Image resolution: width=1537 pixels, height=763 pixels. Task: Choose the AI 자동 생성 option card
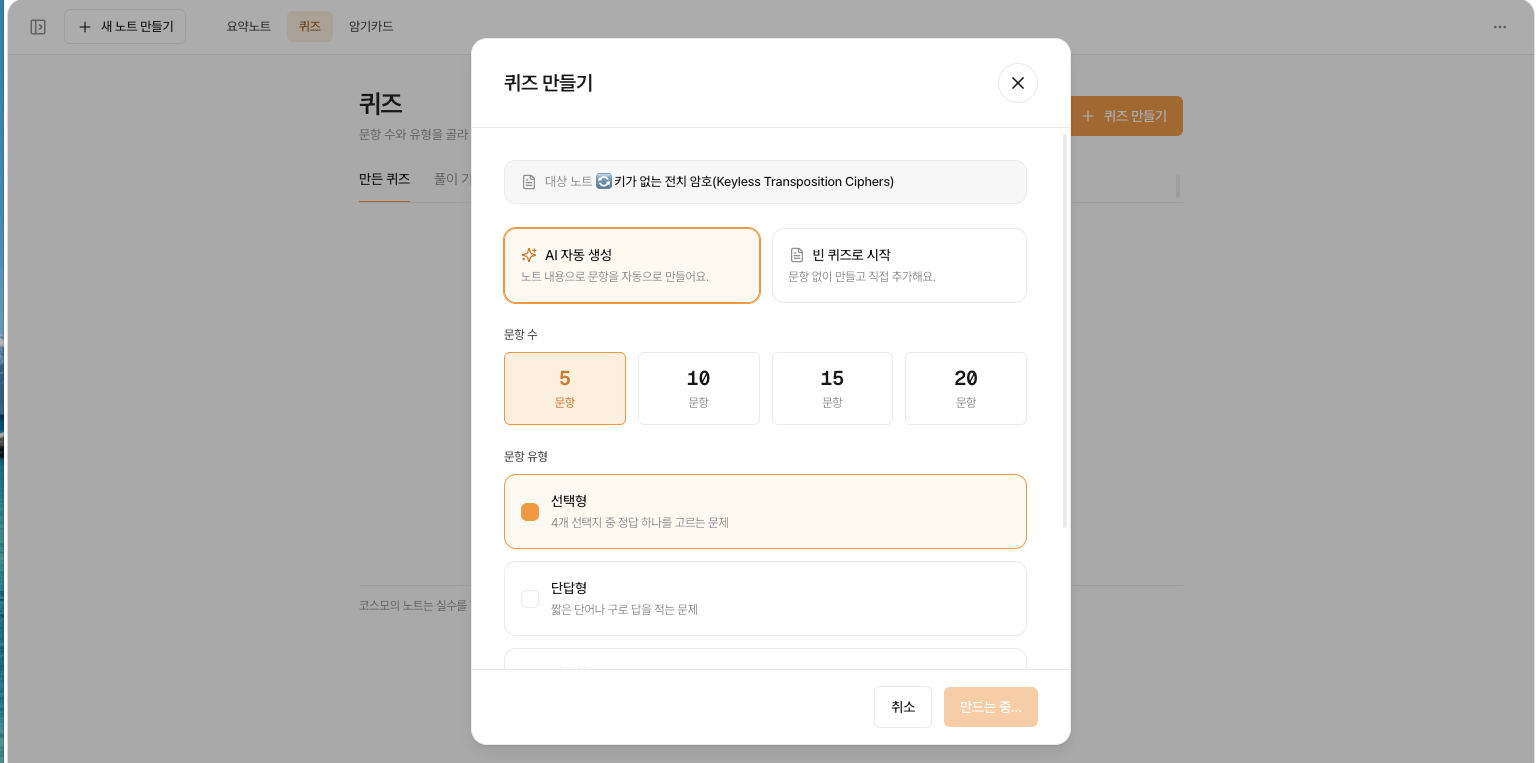point(632,265)
